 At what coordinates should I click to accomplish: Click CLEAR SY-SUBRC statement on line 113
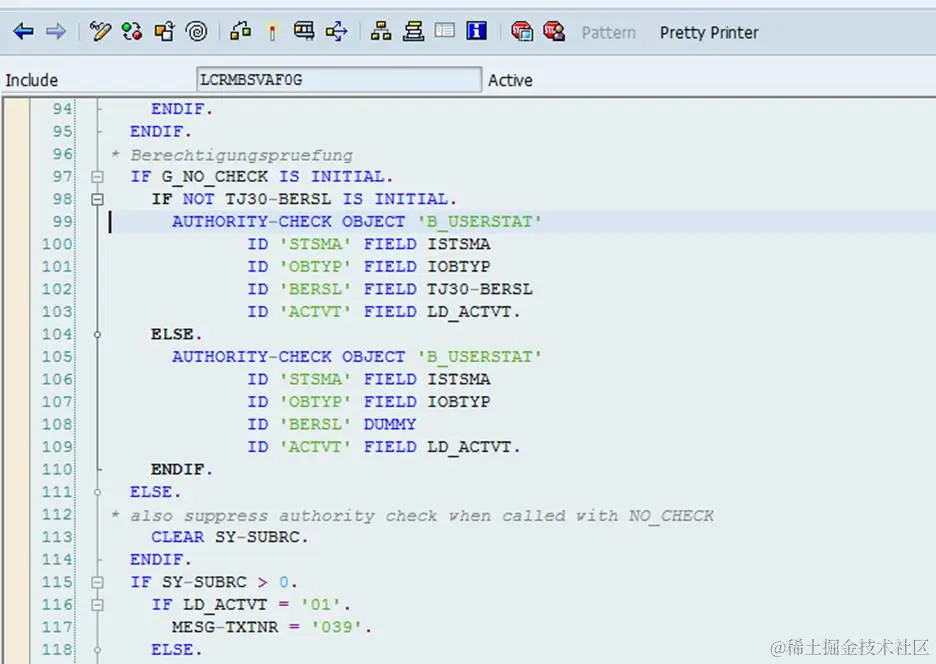click(x=229, y=537)
